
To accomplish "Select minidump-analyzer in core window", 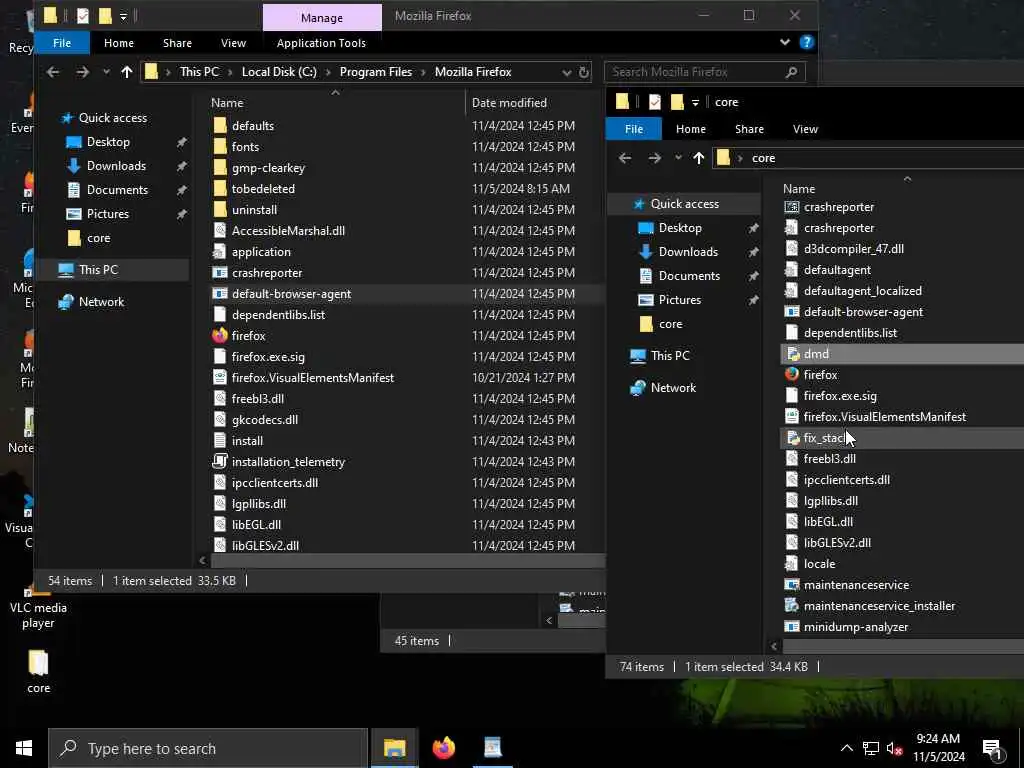I will [856, 627].
